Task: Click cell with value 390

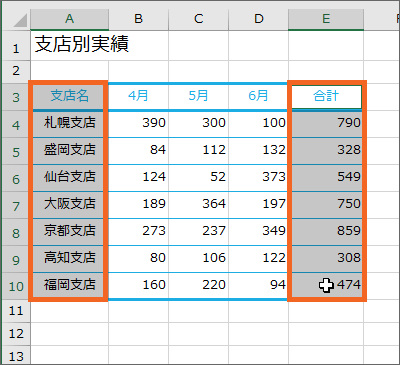Action: 139,124
